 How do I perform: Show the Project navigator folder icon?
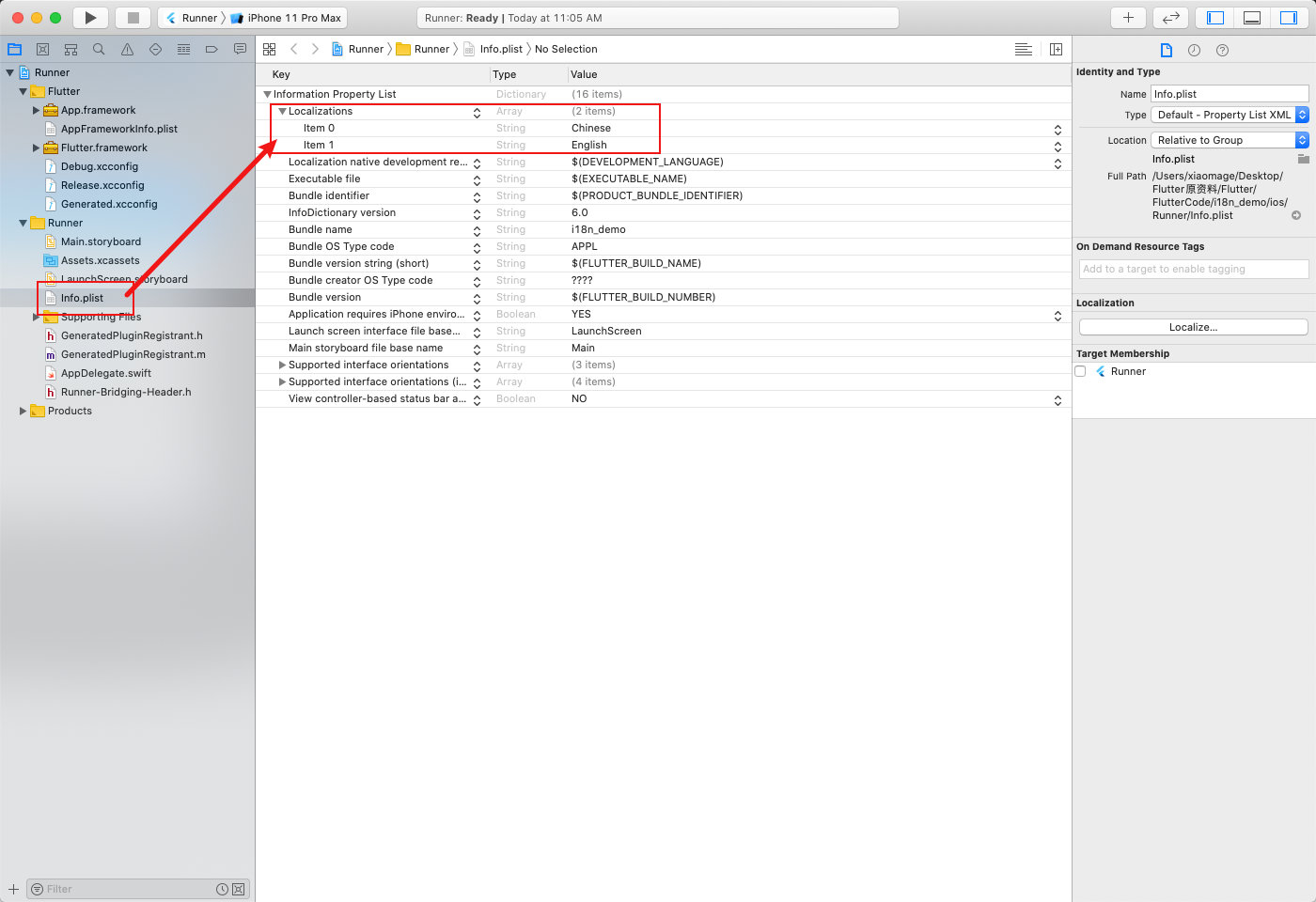pos(14,49)
